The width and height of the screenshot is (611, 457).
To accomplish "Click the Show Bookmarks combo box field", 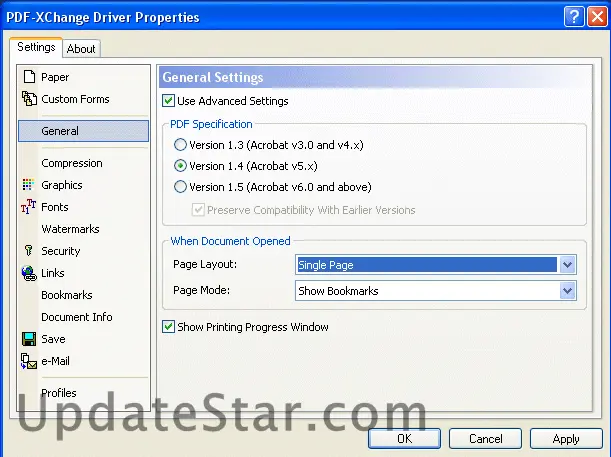I will click(436, 291).
